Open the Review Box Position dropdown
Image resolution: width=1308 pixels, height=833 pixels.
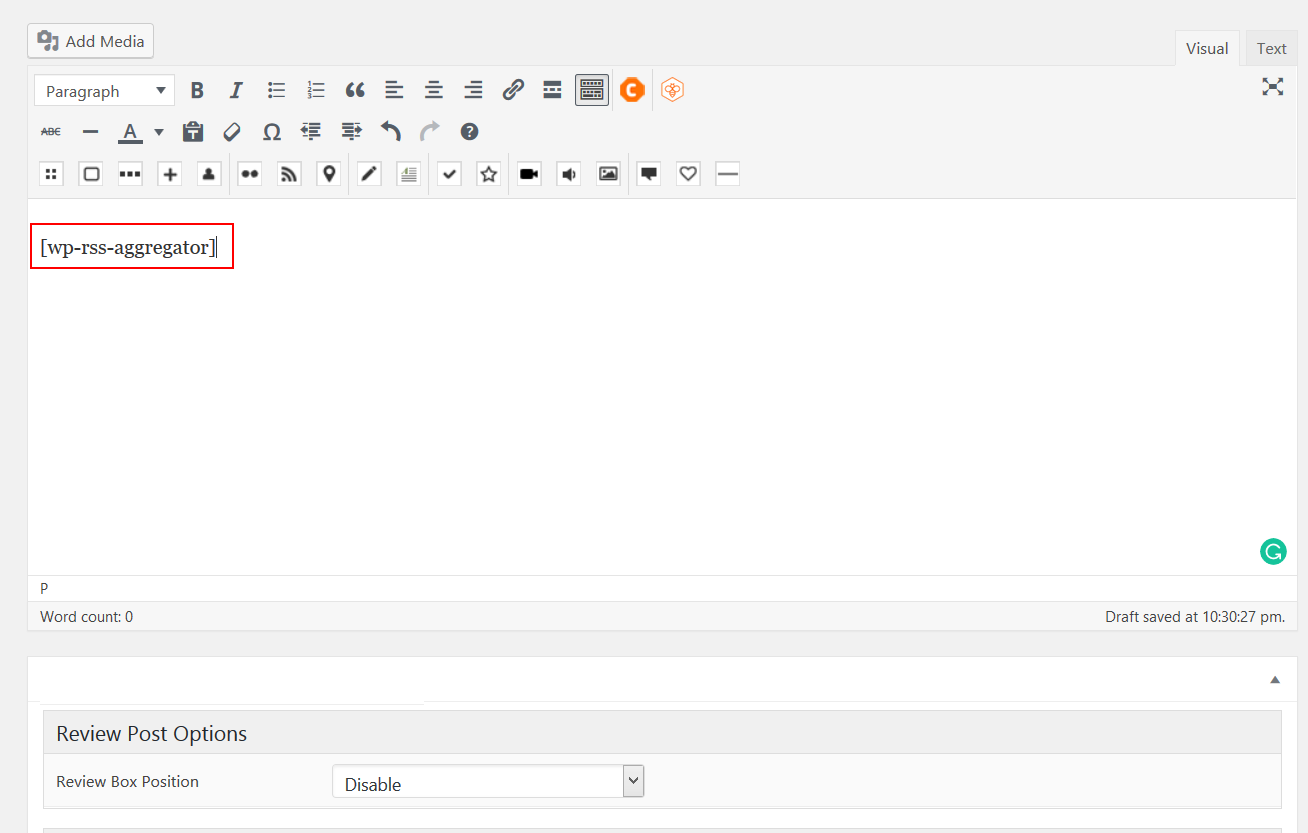coord(488,781)
